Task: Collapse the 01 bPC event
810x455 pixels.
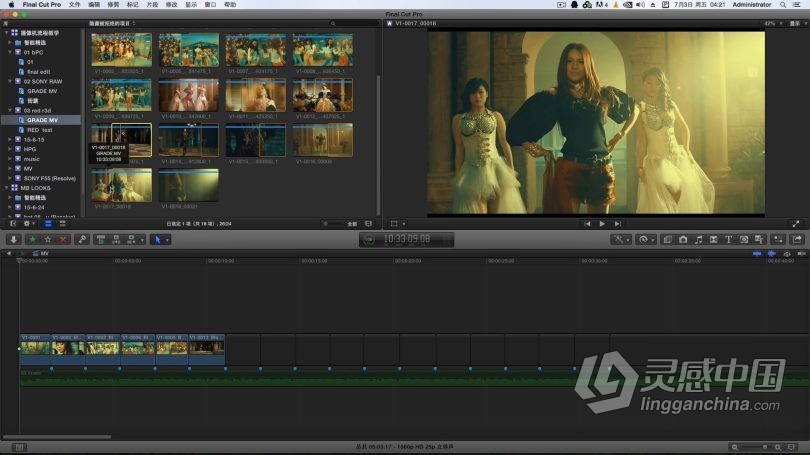Action: click(x=10, y=52)
